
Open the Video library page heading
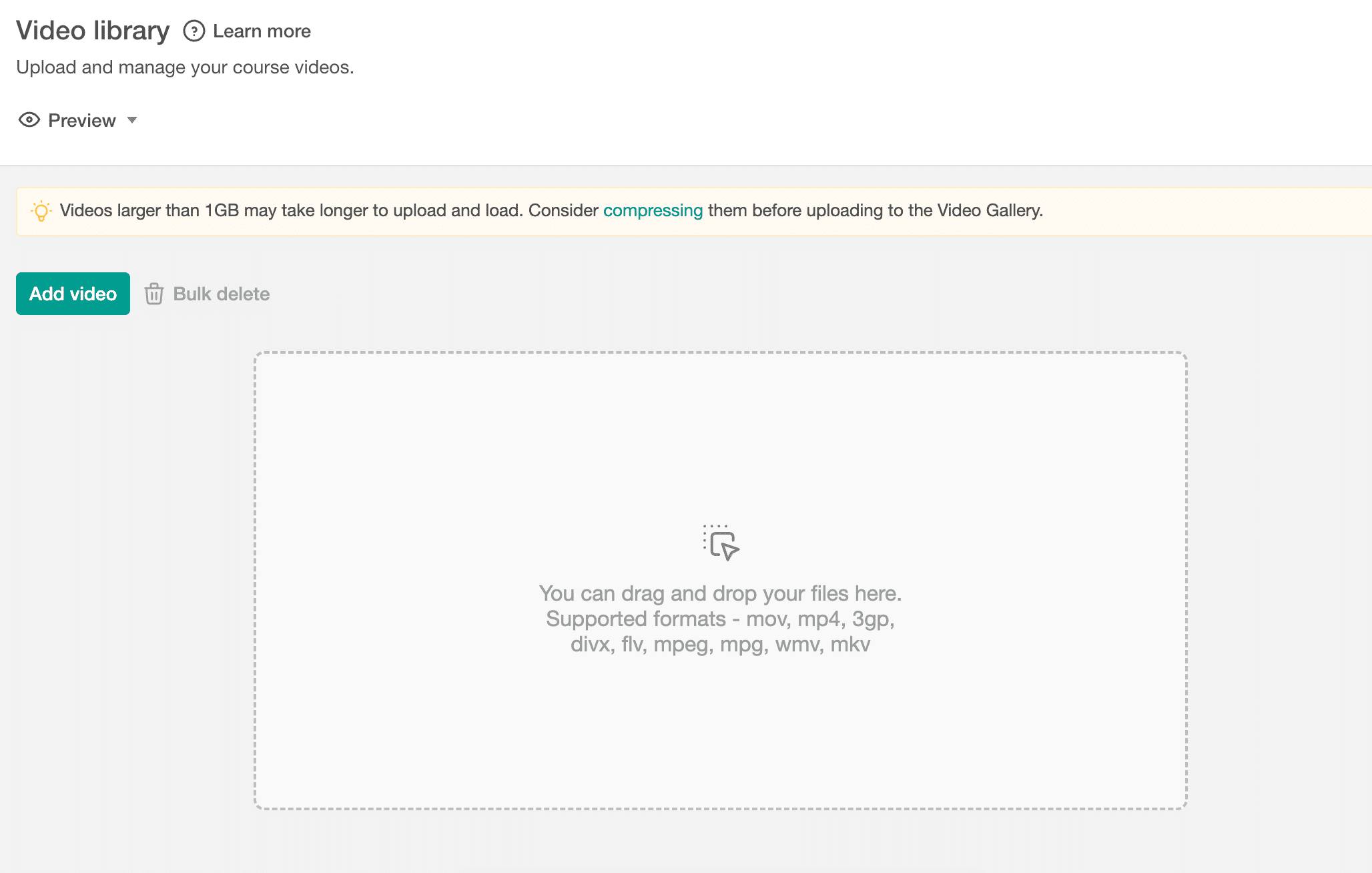pyautogui.click(x=93, y=30)
